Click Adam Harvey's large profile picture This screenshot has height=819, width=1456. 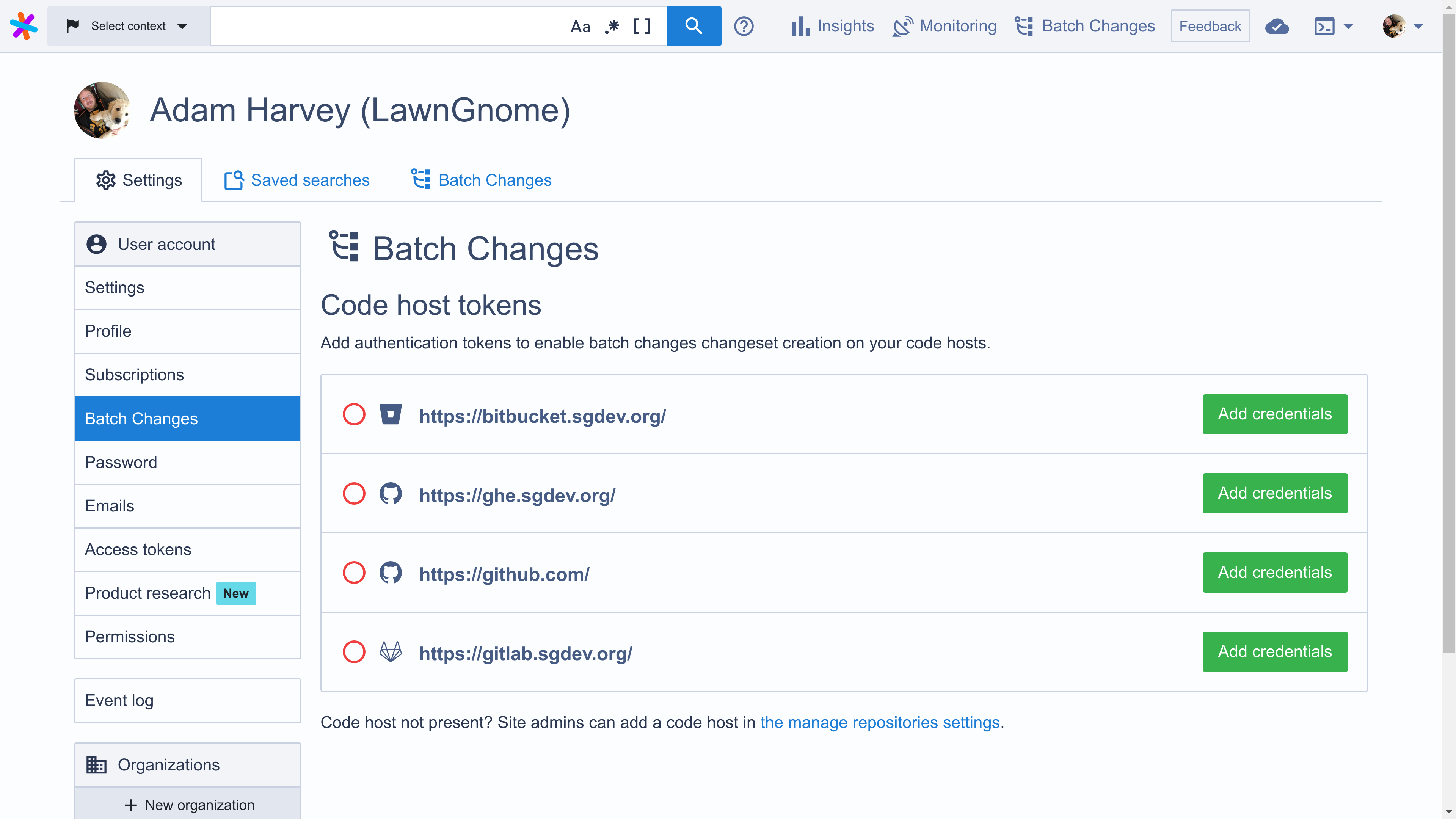(102, 110)
